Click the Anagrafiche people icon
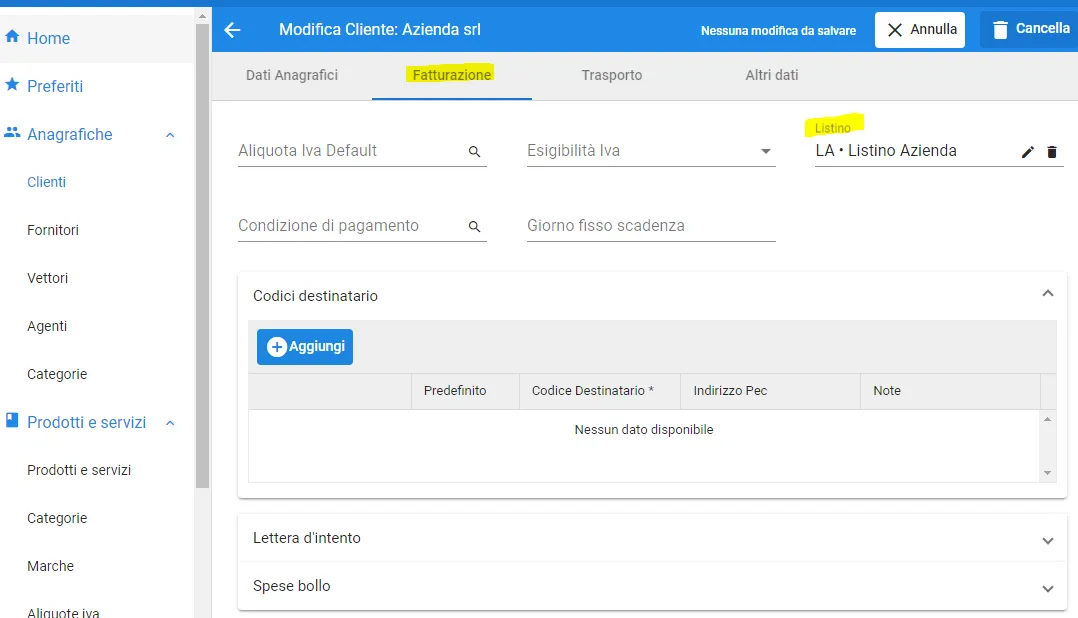 (x=12, y=132)
